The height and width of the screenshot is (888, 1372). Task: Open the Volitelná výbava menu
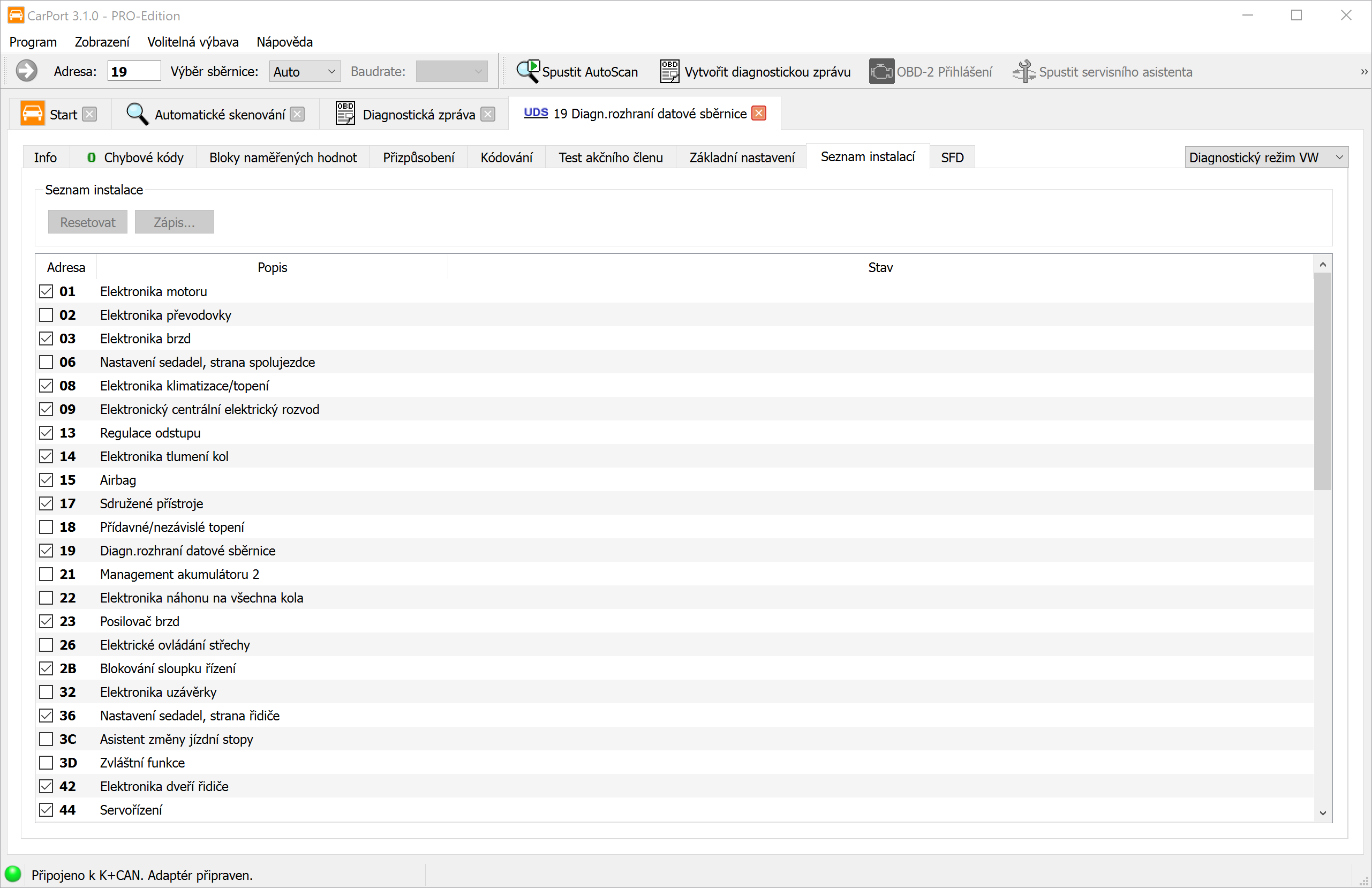[x=193, y=42]
